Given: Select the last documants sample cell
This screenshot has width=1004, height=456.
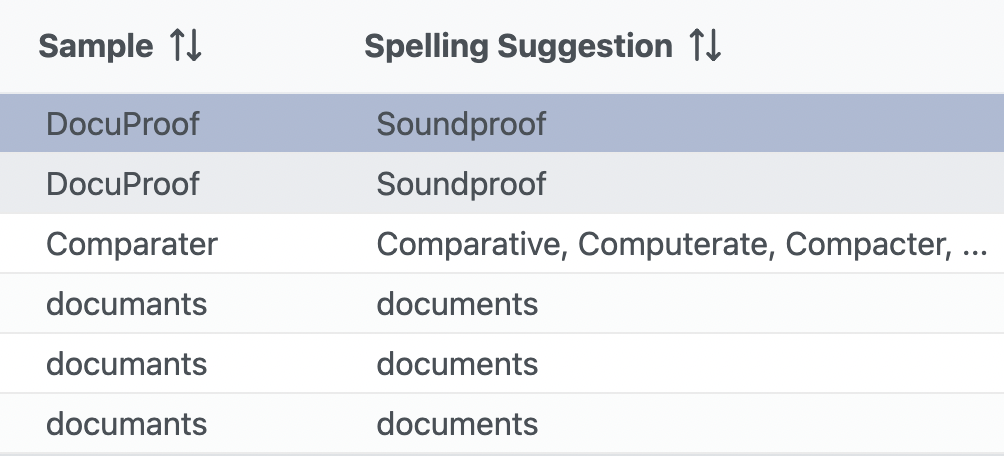Looking at the screenshot, I should click(126, 424).
